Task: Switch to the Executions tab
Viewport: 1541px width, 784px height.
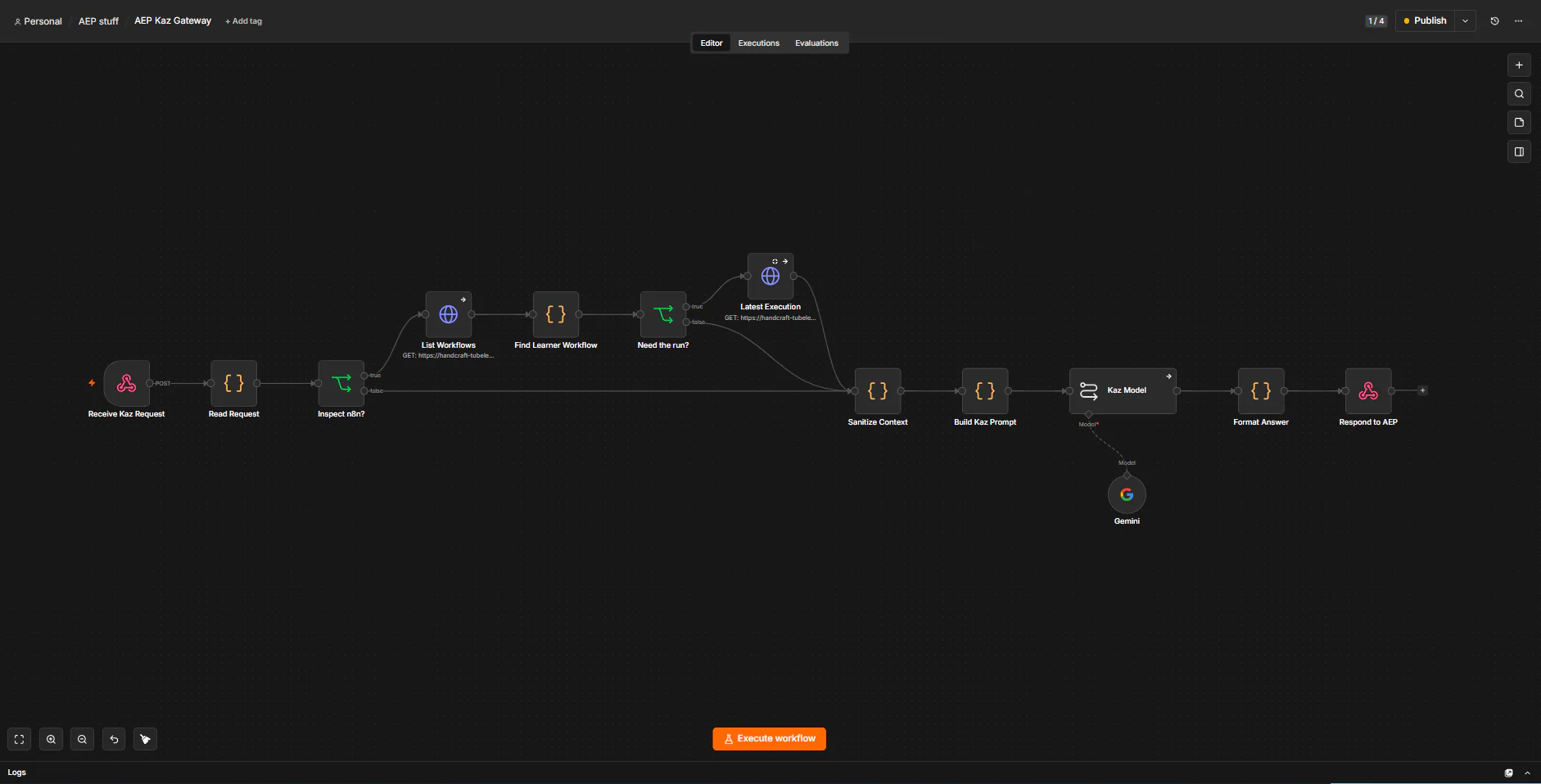Action: pyautogui.click(x=758, y=43)
